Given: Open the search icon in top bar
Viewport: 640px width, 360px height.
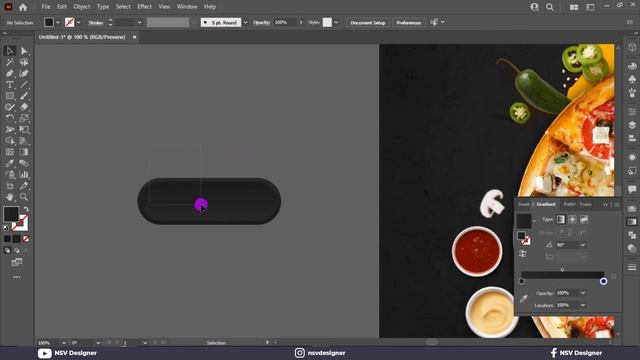Looking at the screenshot, I should pos(550,7).
